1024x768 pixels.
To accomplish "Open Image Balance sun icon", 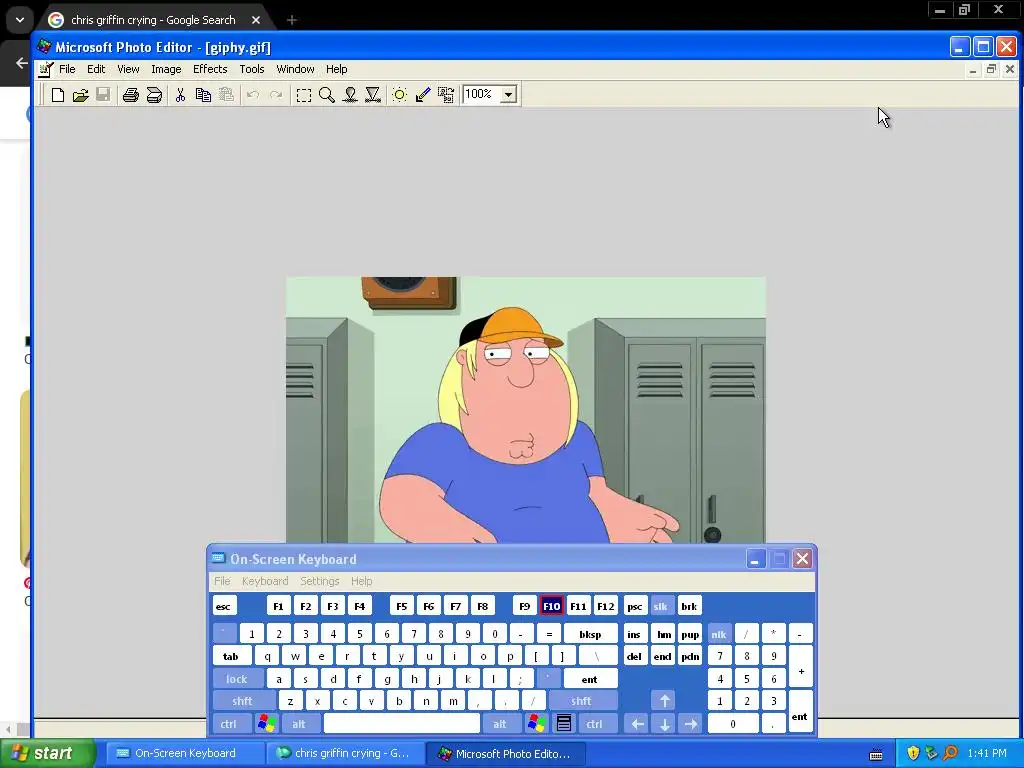I will tap(400, 95).
